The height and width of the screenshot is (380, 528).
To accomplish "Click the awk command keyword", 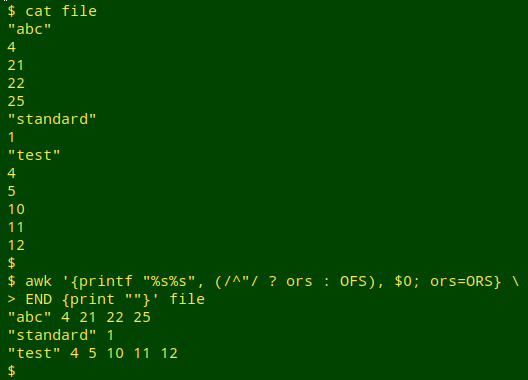I will click(x=38, y=281).
